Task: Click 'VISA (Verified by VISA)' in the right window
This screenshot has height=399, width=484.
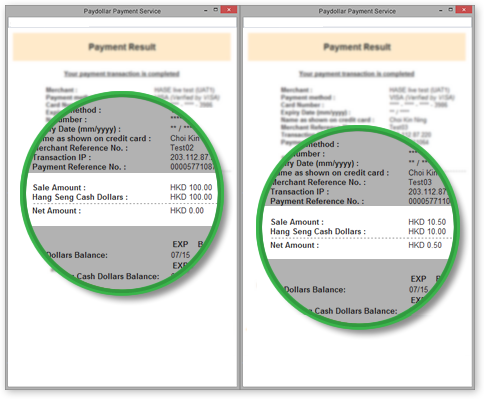Action: pos(422,97)
